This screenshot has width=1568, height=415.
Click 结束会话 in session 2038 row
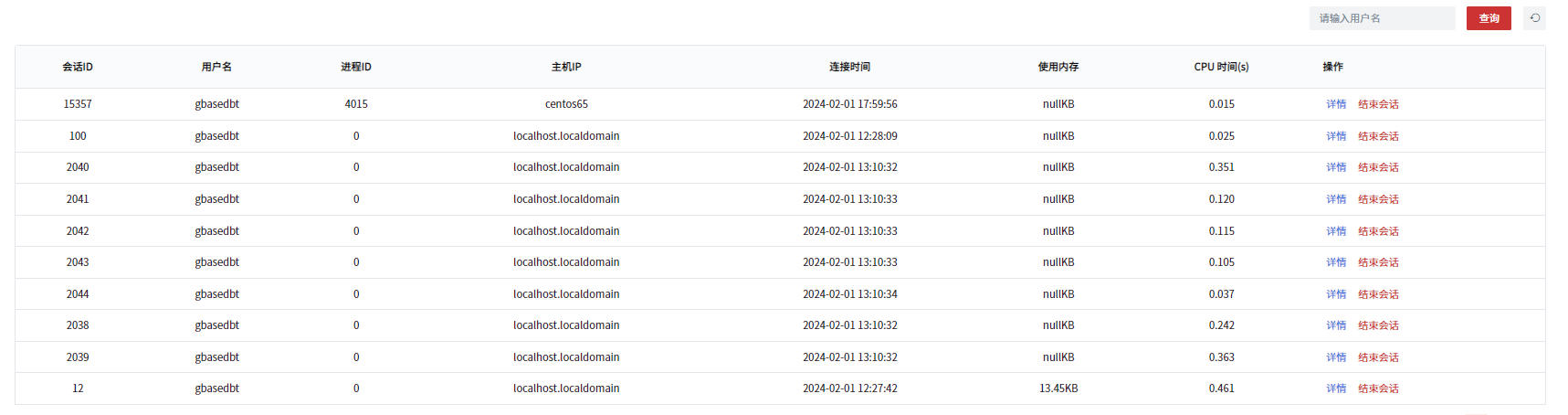pos(1378,325)
